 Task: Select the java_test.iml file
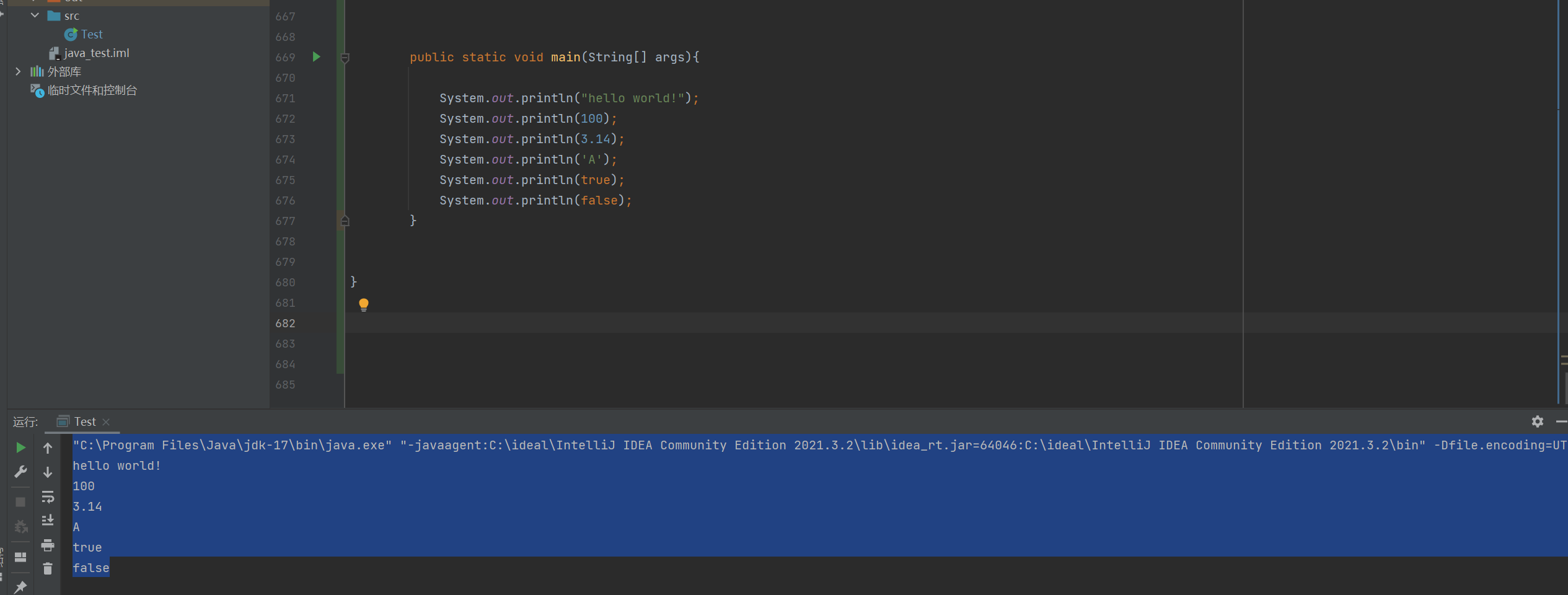tap(97, 53)
